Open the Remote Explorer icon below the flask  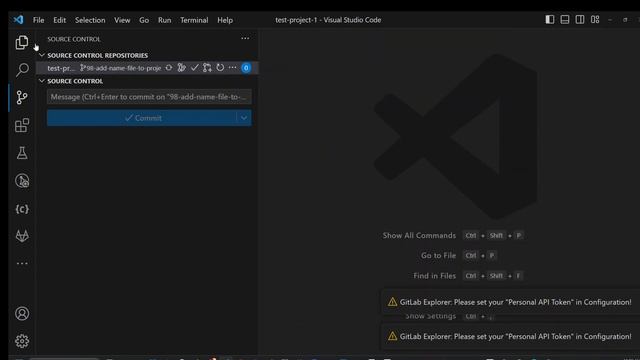[x=22, y=181]
